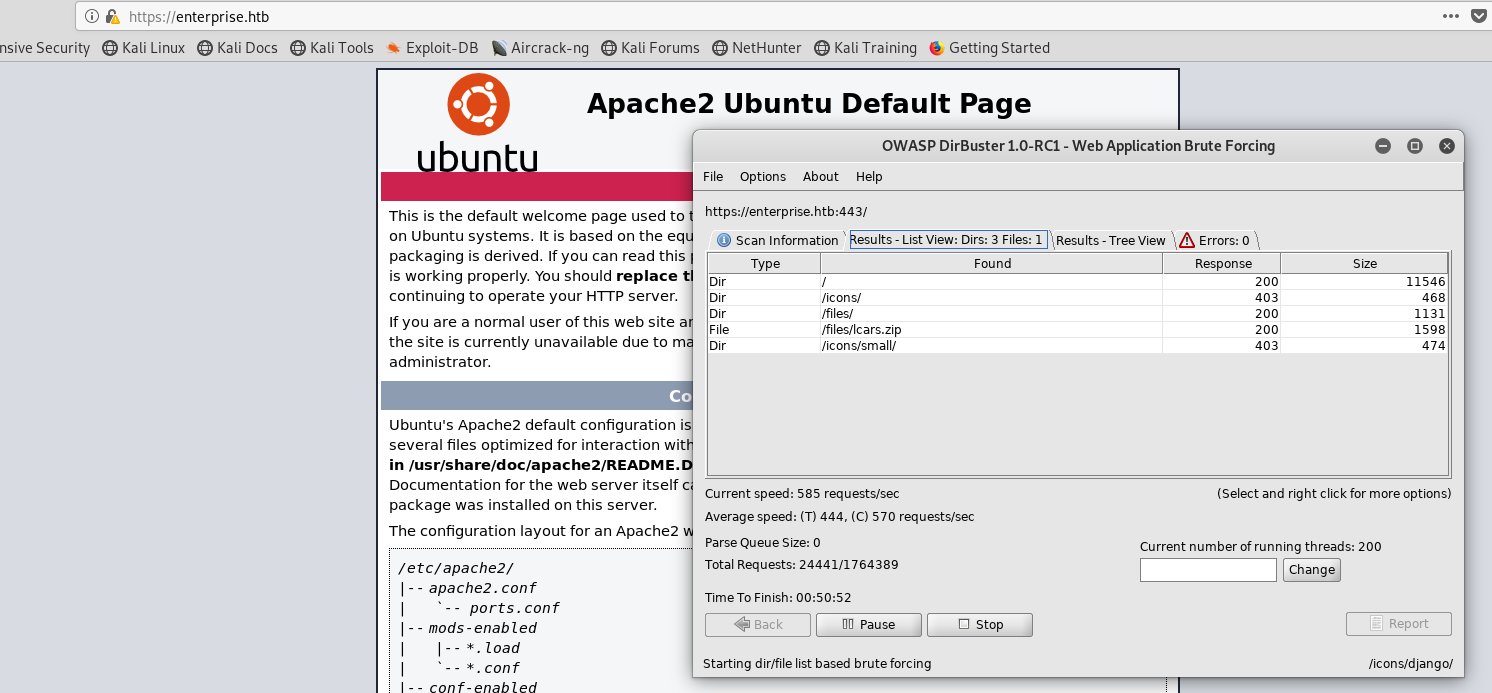Minimize the DirBuster window

click(1383, 146)
